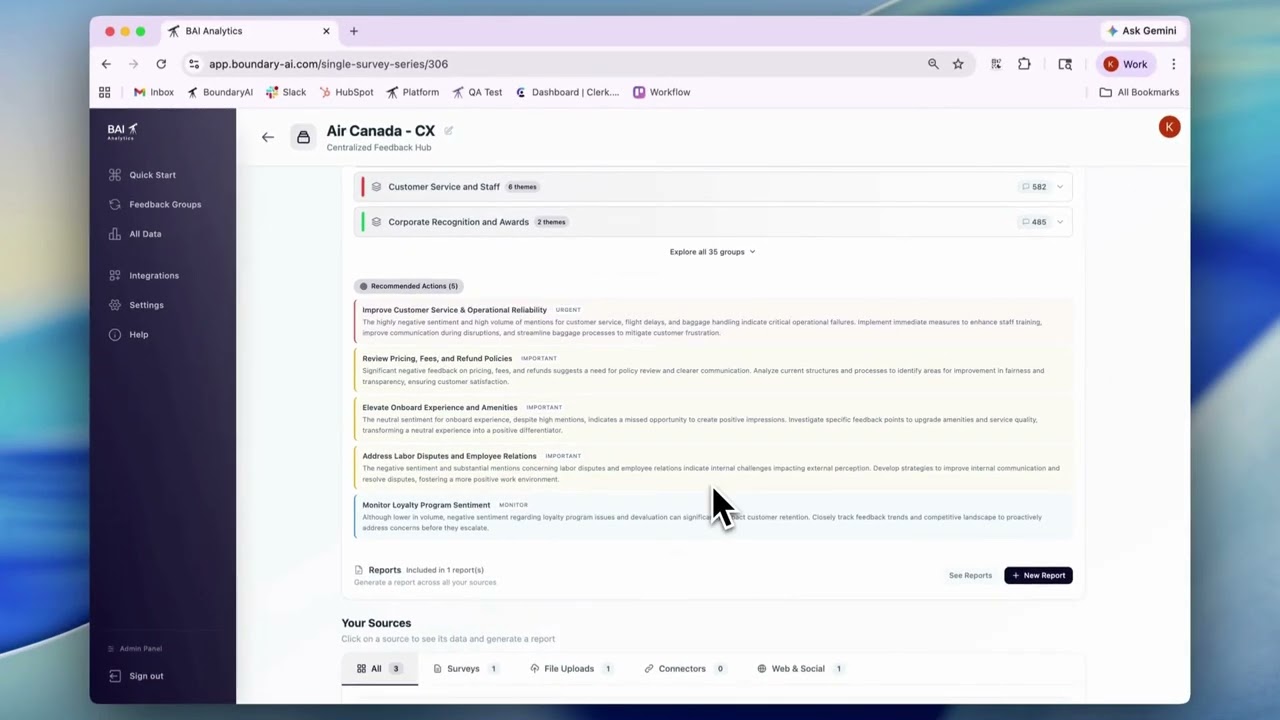
Task: Click the address bar URL
Action: (328, 64)
